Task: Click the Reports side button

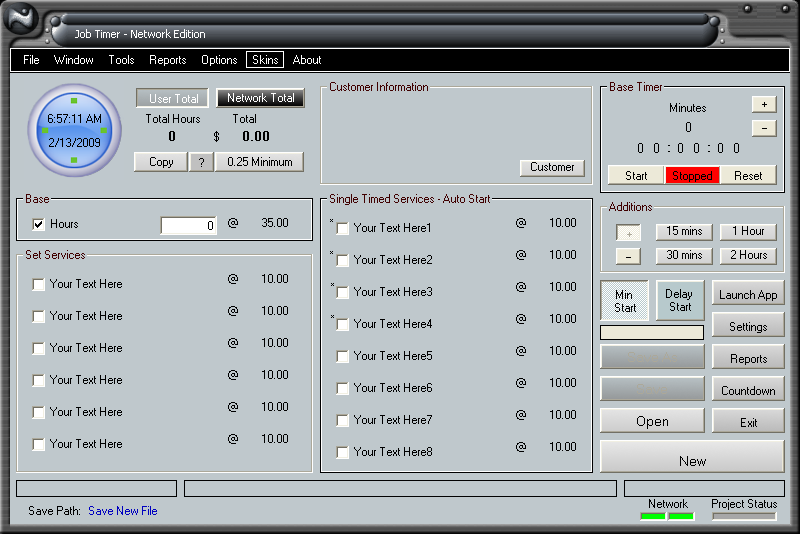Action: pos(748,359)
